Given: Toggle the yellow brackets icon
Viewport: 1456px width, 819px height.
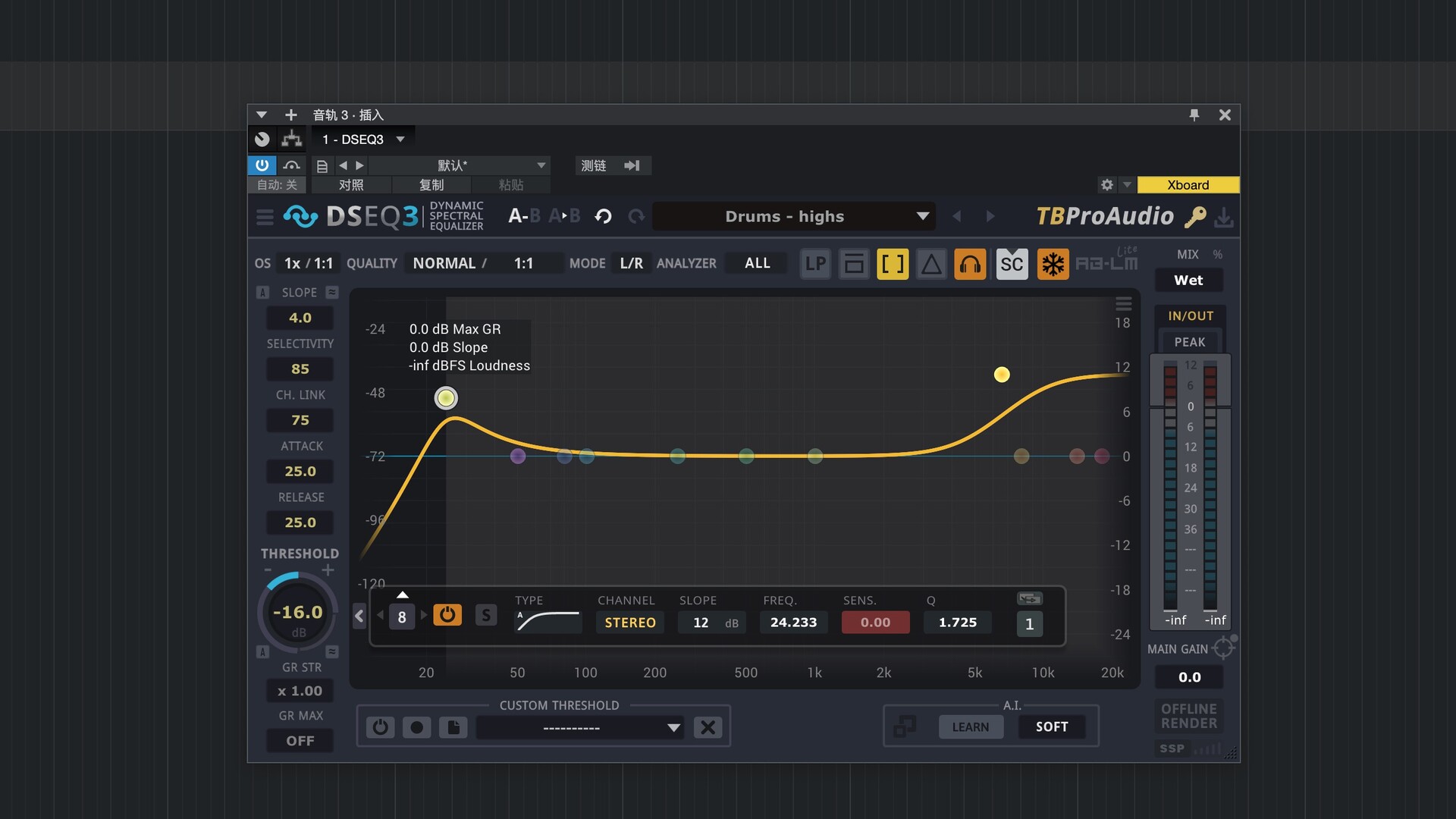Looking at the screenshot, I should point(893,264).
